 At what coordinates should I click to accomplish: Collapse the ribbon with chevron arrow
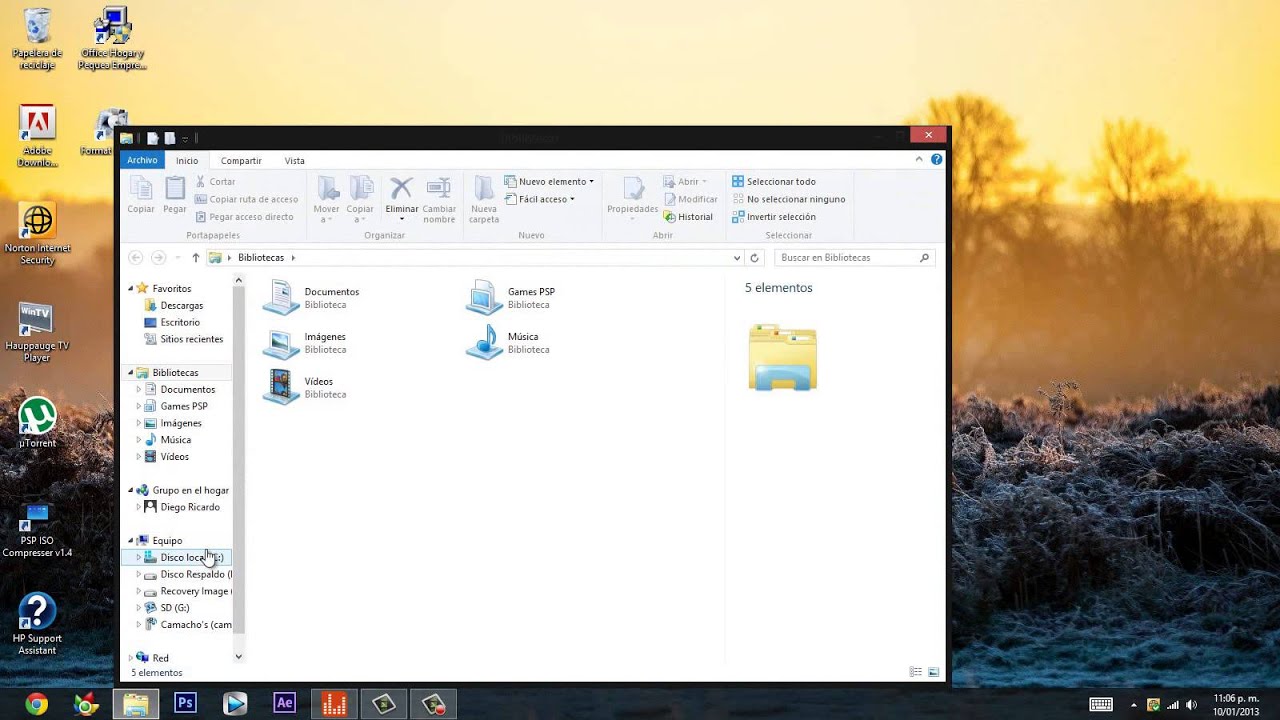click(919, 159)
